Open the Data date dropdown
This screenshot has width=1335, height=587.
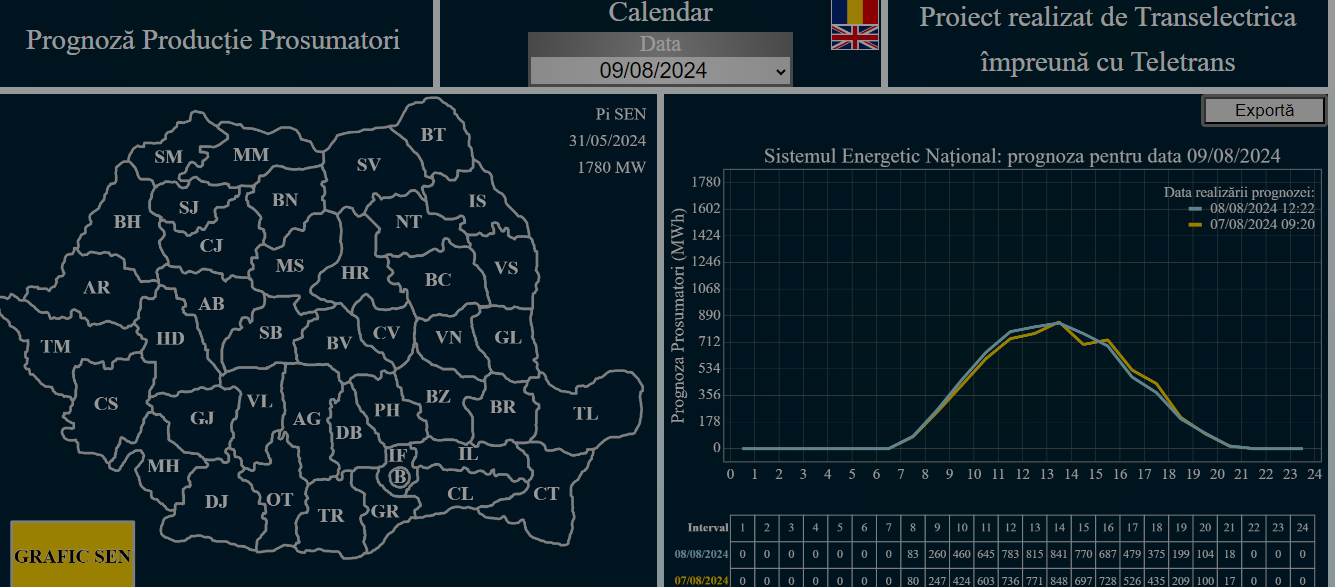(x=660, y=70)
